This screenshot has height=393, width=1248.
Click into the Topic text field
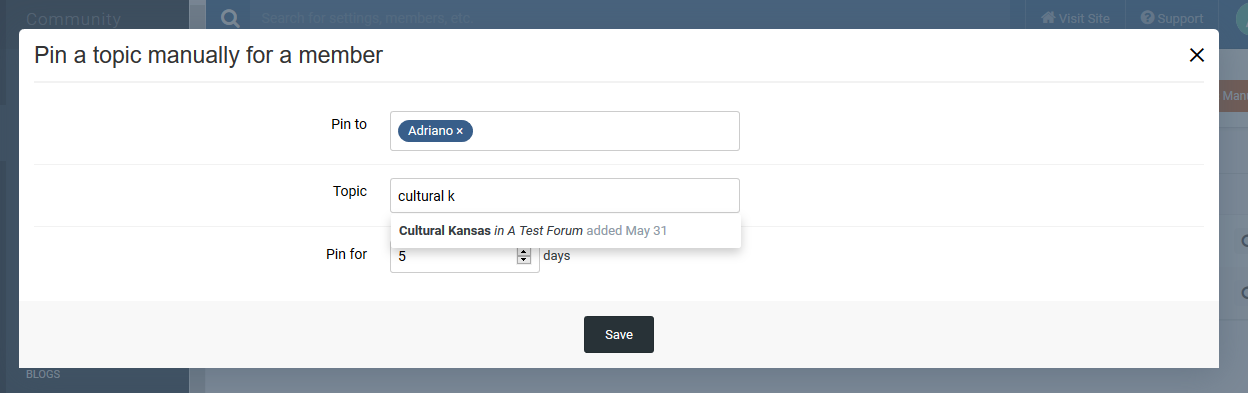pyautogui.click(x=564, y=196)
